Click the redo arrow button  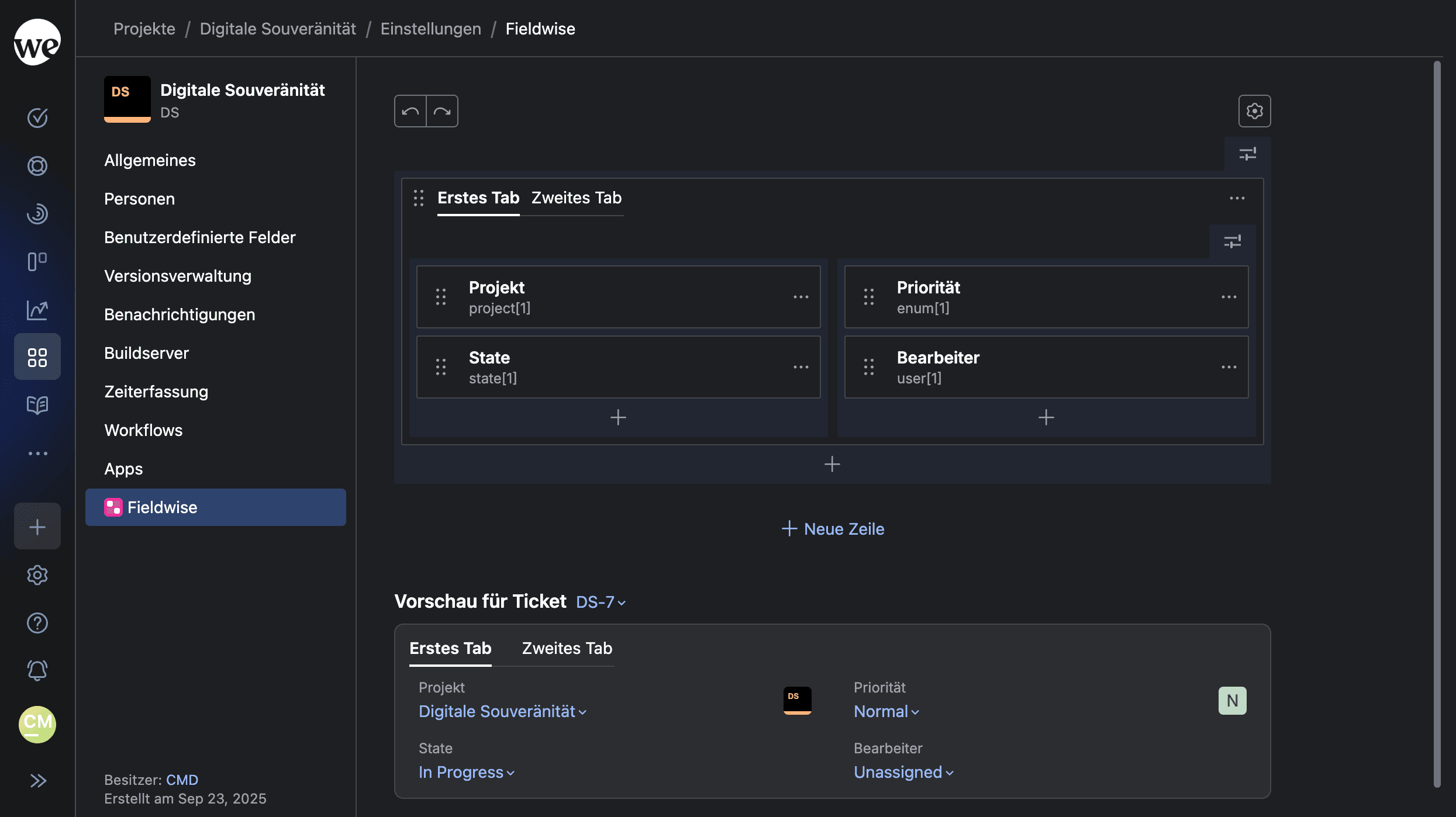click(442, 111)
